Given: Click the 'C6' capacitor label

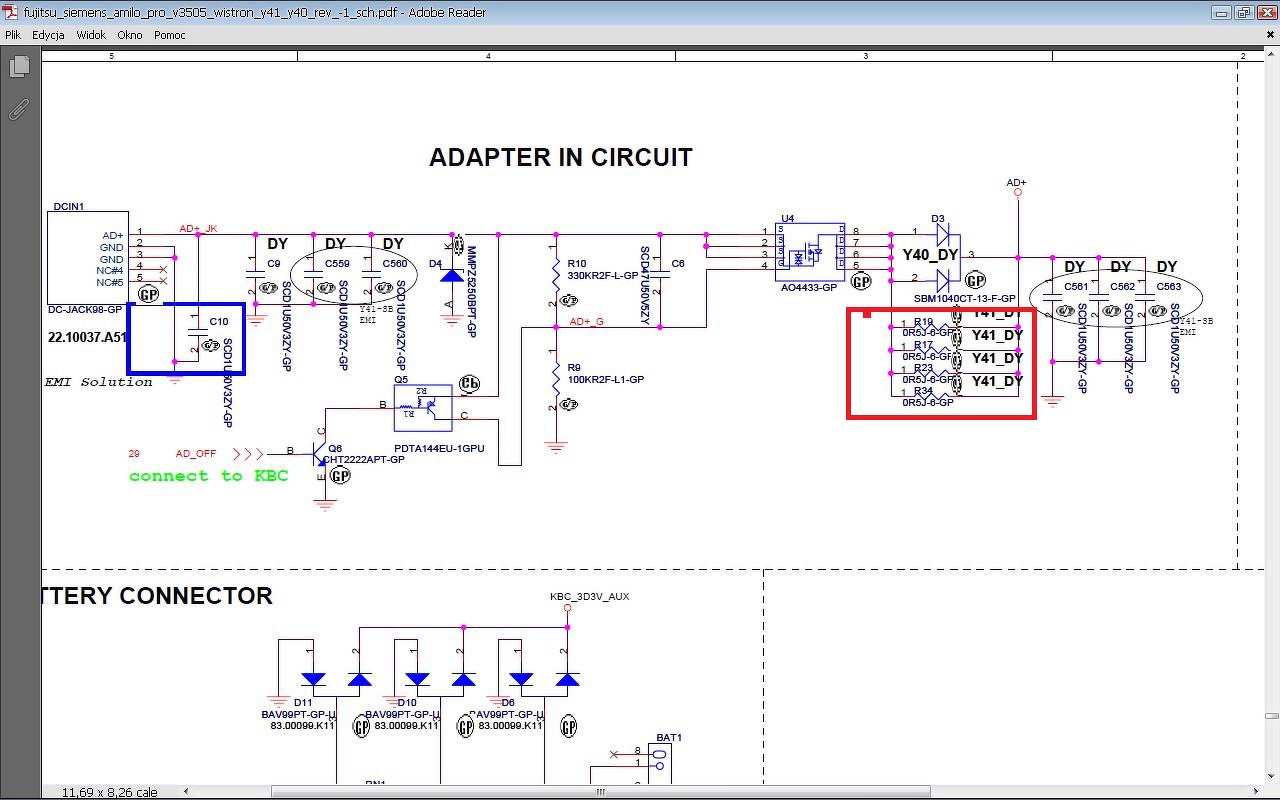Looking at the screenshot, I should point(678,264).
